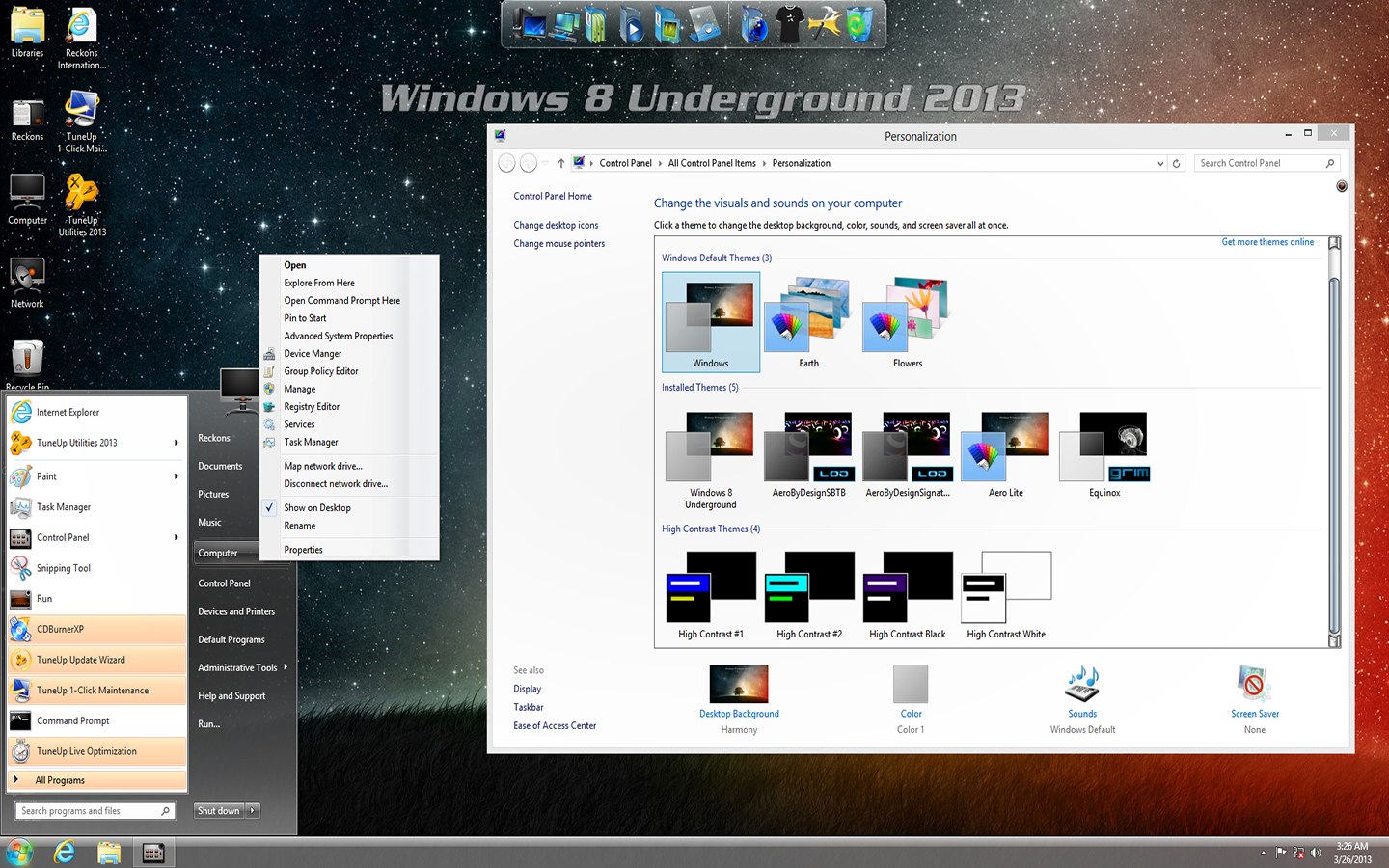Expand TuneUp Utilities 2013 submenu arrow

click(x=176, y=443)
